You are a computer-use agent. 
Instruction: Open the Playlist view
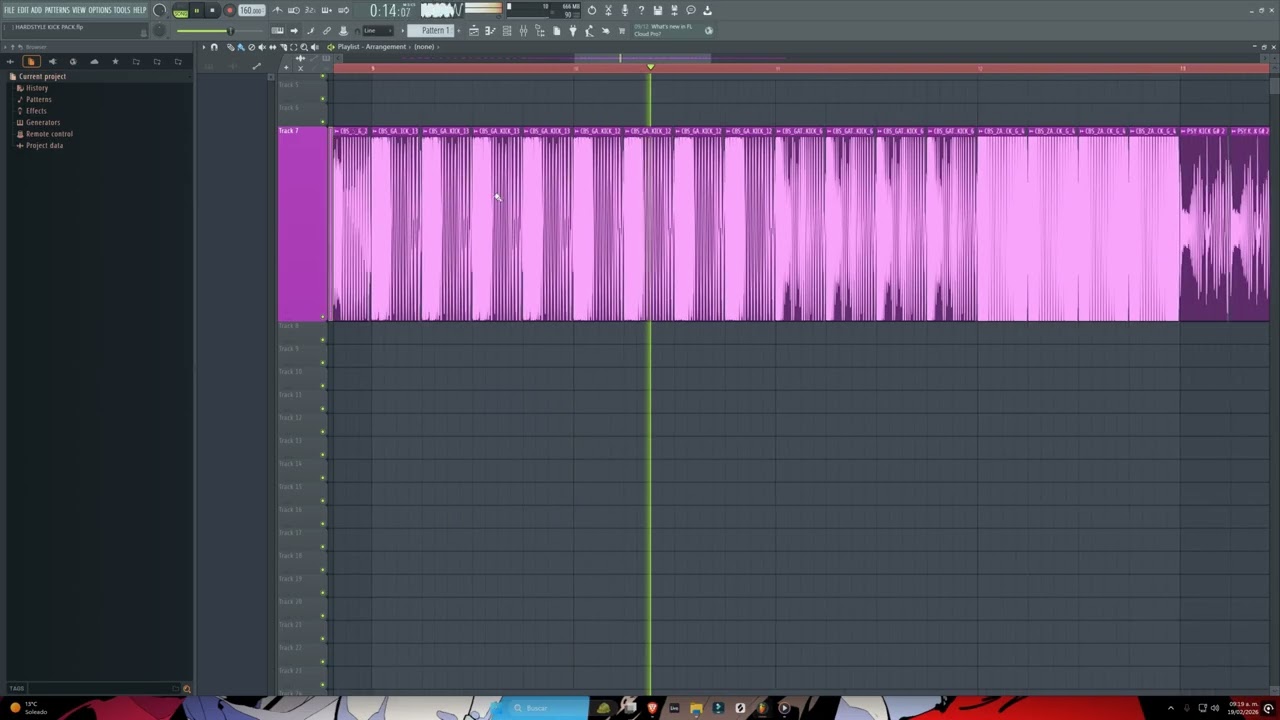(x=474, y=30)
